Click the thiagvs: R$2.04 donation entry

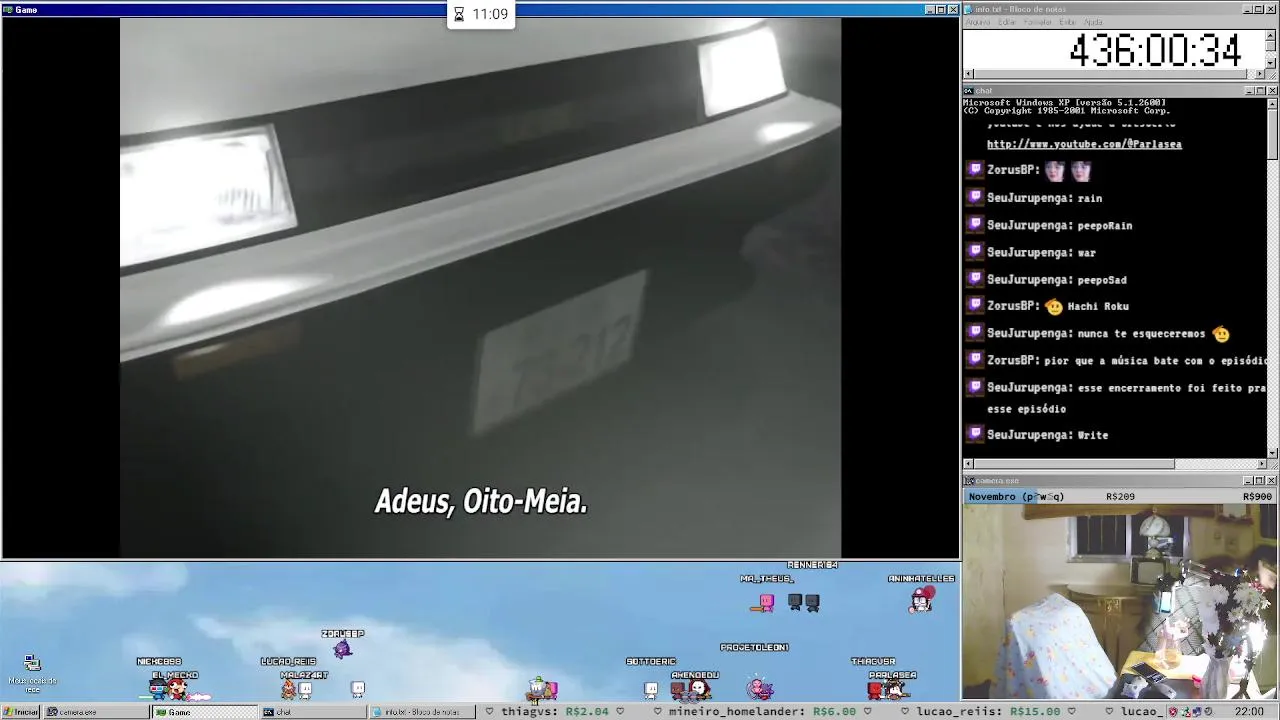(x=555, y=712)
